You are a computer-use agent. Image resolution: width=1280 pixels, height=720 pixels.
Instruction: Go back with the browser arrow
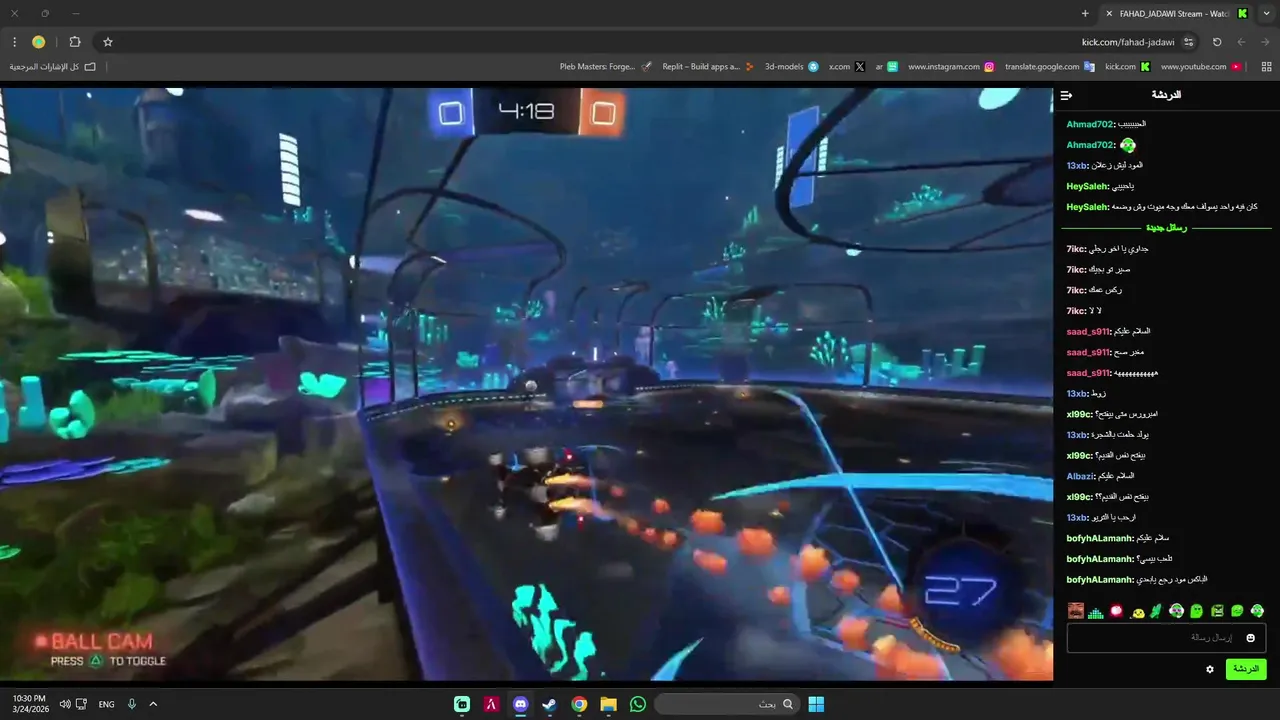click(x=1241, y=42)
